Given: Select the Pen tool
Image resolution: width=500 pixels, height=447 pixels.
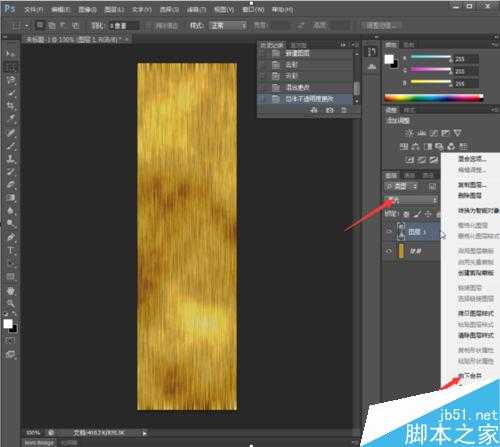Looking at the screenshot, I should point(11,237).
